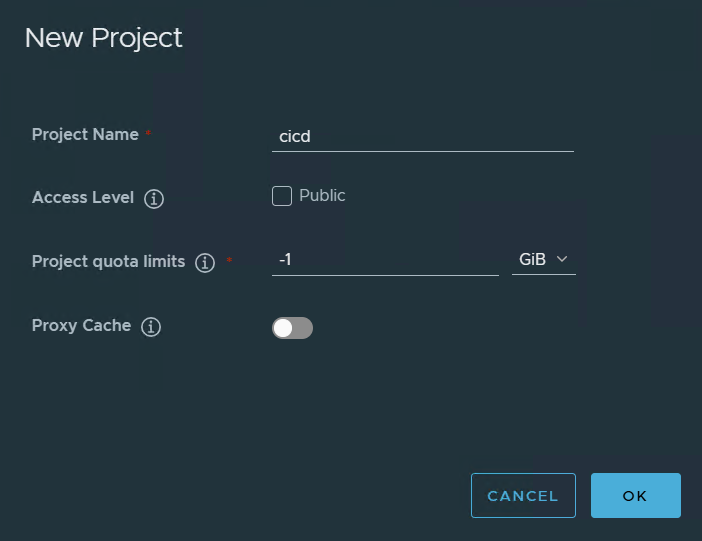Click the Project Name label

85,134
